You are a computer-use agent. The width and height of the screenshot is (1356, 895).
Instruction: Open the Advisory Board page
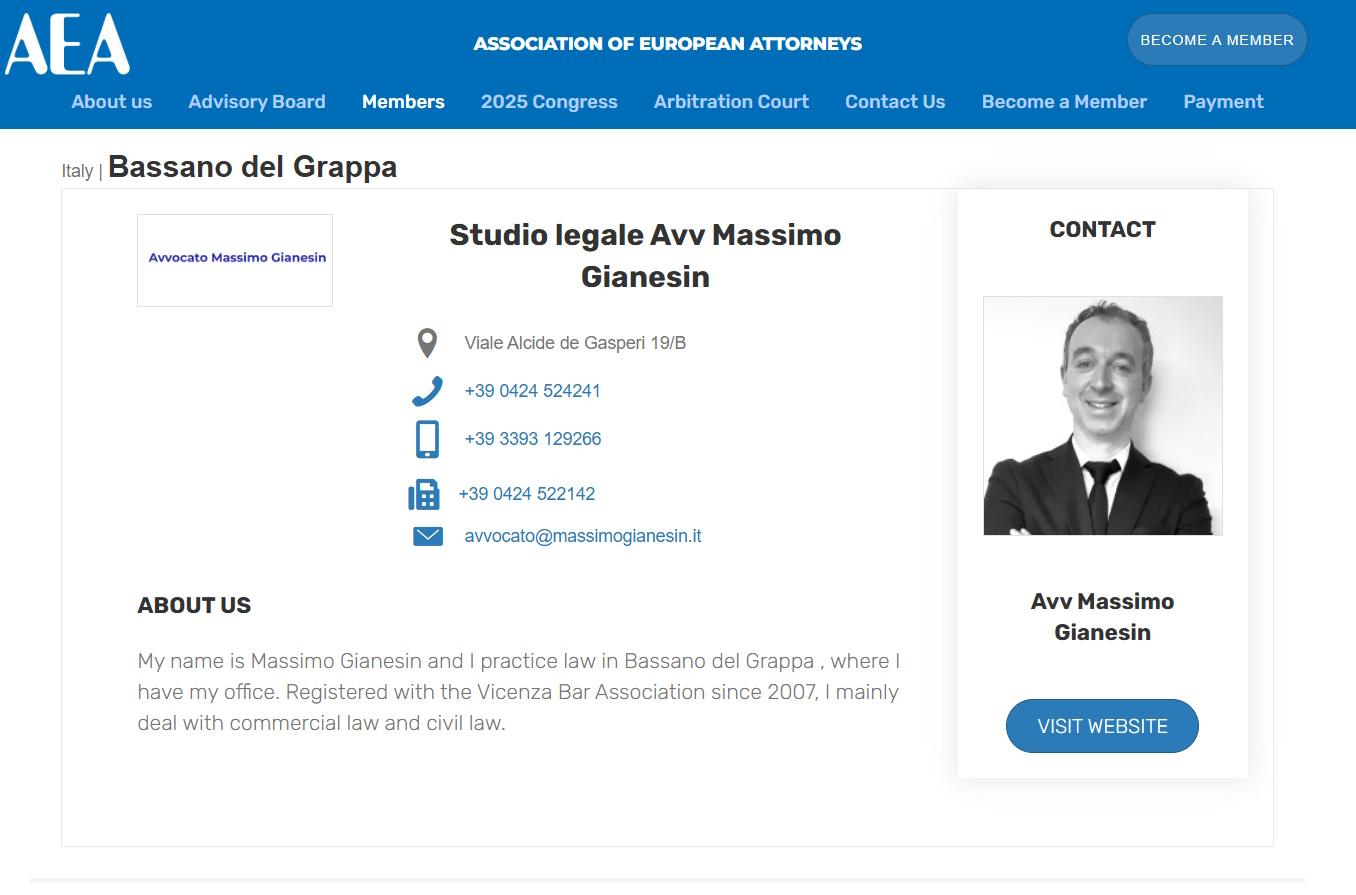coord(256,101)
